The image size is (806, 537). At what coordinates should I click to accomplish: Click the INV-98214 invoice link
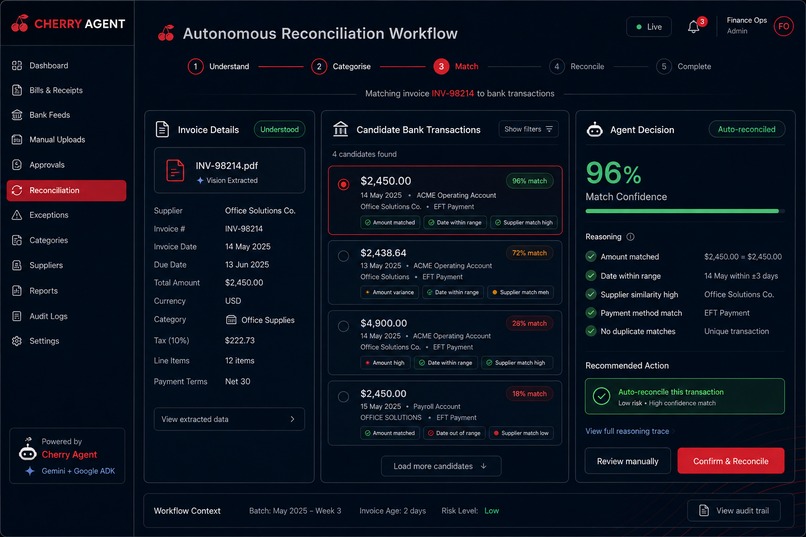[452, 94]
